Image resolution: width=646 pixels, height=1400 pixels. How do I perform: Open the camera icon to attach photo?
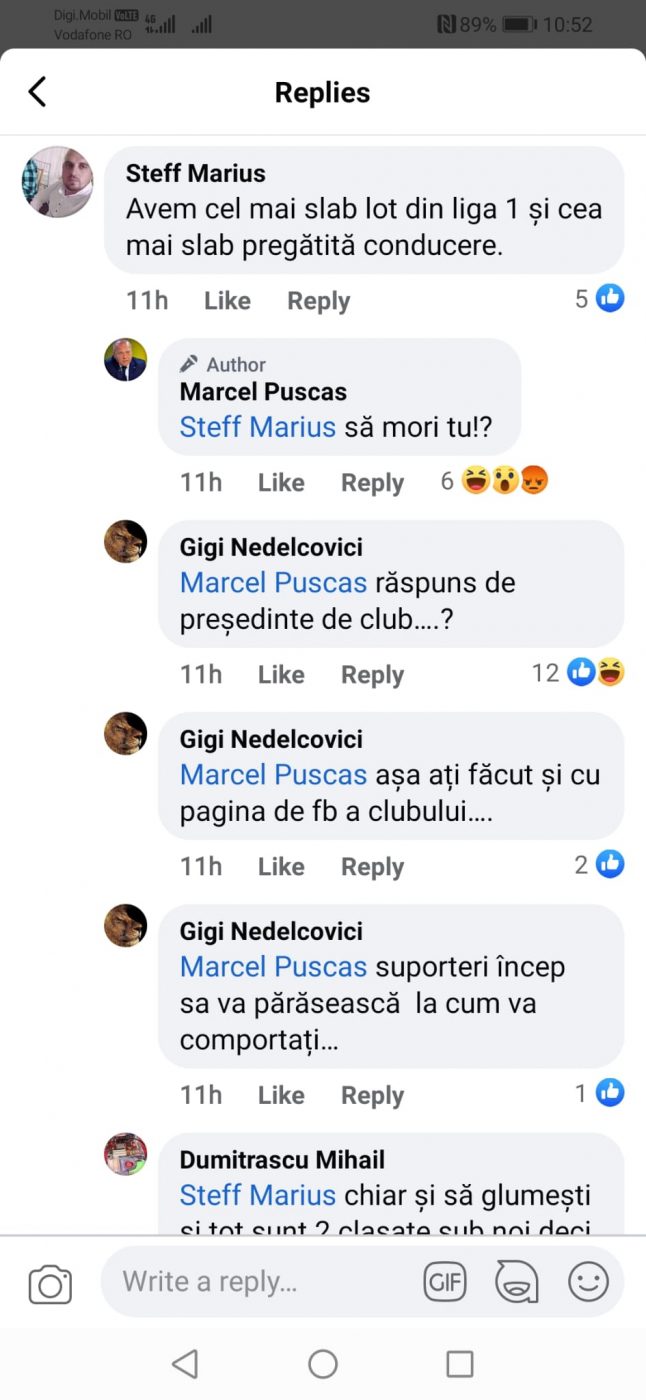[50, 1284]
